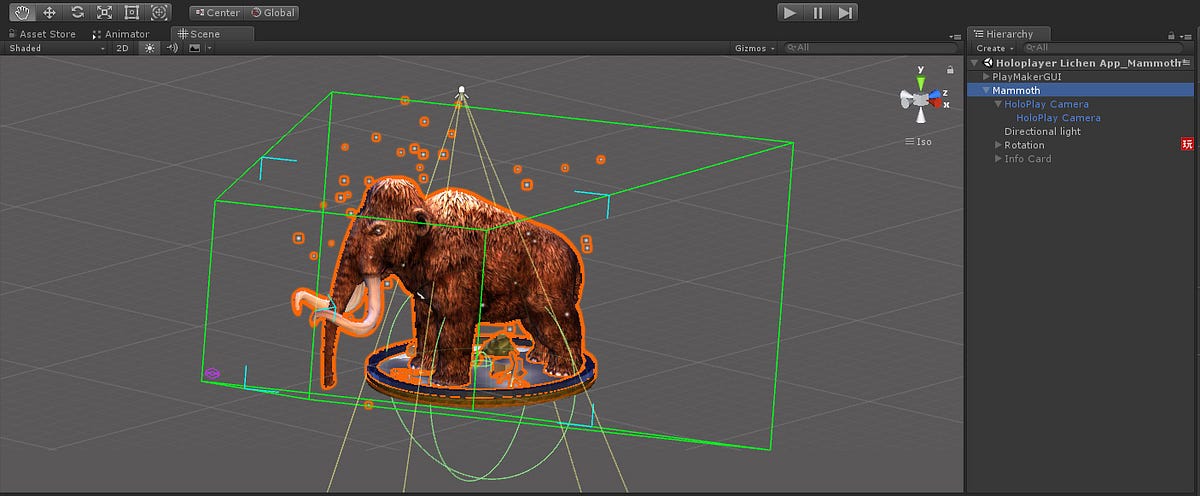1200x496 pixels.
Task: Toggle Iso projection mode label
Action: click(x=918, y=141)
